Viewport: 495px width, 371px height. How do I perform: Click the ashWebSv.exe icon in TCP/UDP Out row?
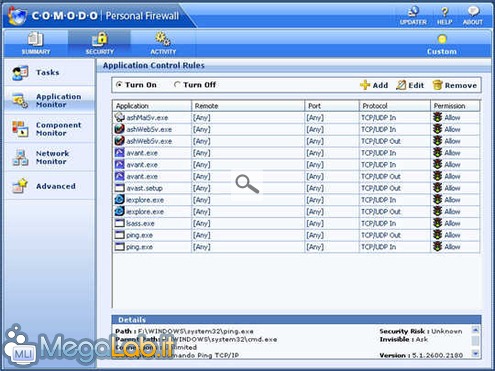(x=119, y=141)
